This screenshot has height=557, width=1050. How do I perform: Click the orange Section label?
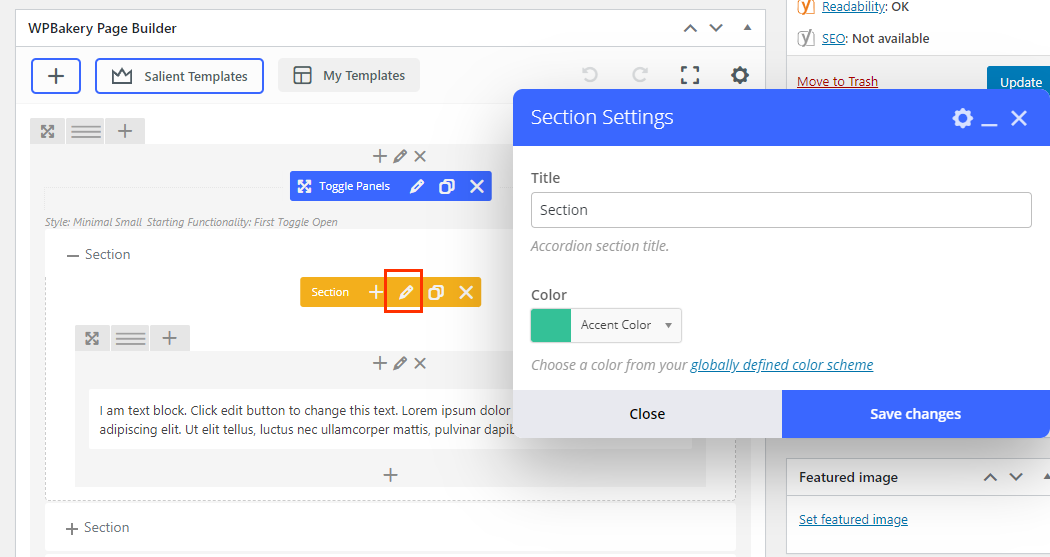[x=330, y=292]
